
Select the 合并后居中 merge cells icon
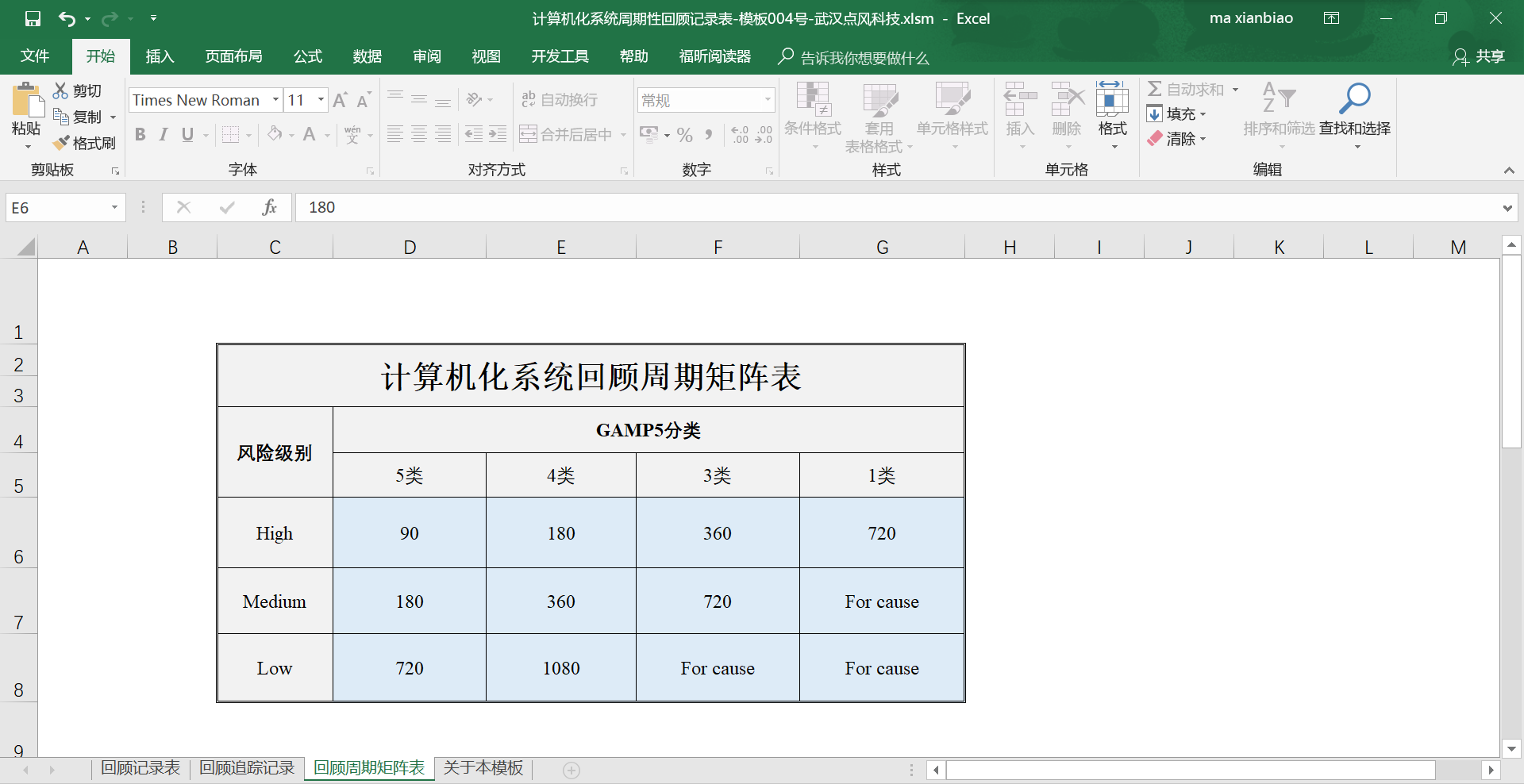[x=529, y=134]
